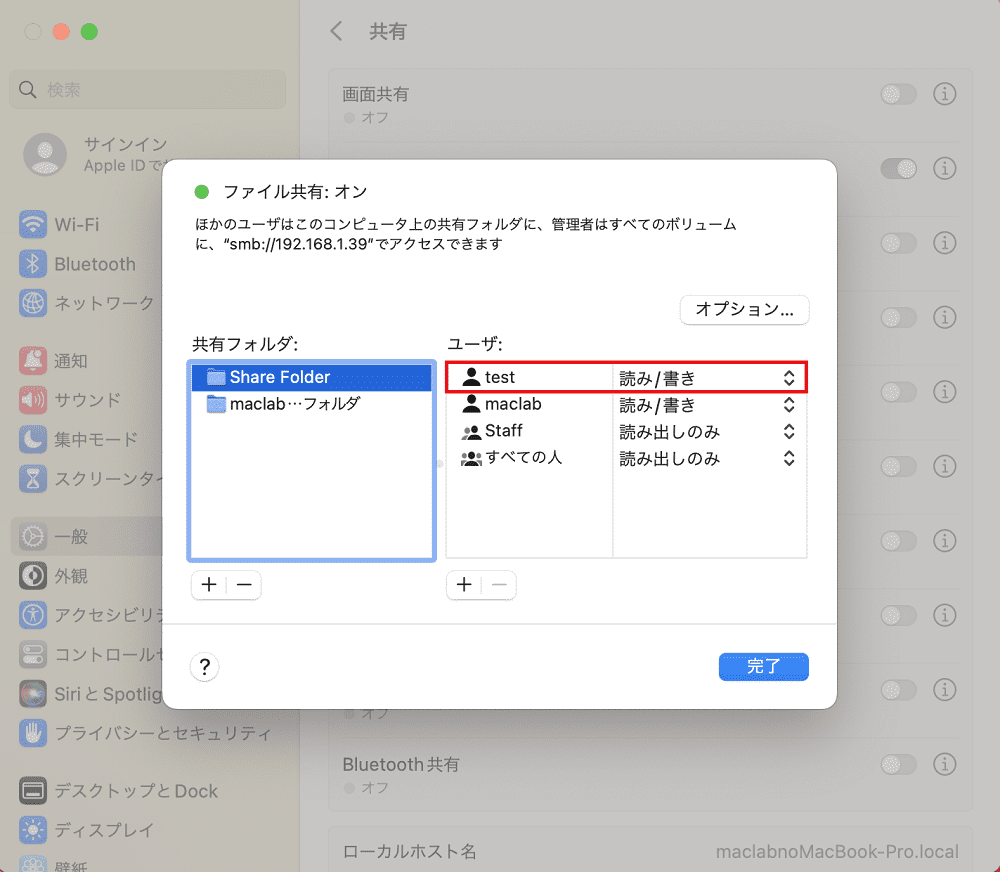Click the maclab…フォルダ folder icon
The height and width of the screenshot is (872, 1000).
(x=216, y=404)
